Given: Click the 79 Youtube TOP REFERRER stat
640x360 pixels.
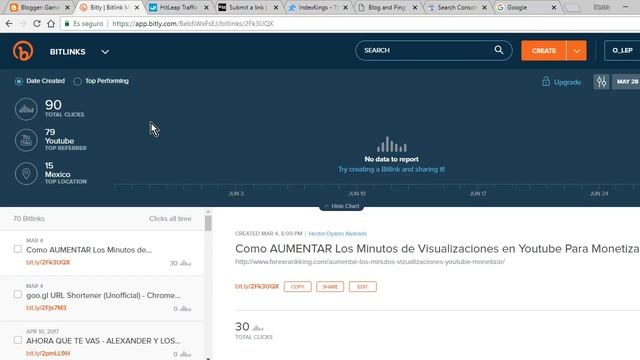Looking at the screenshot, I should coord(65,140).
